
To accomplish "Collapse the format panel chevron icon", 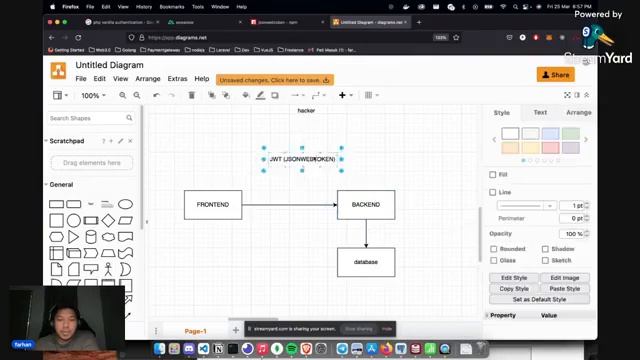I will point(587,95).
